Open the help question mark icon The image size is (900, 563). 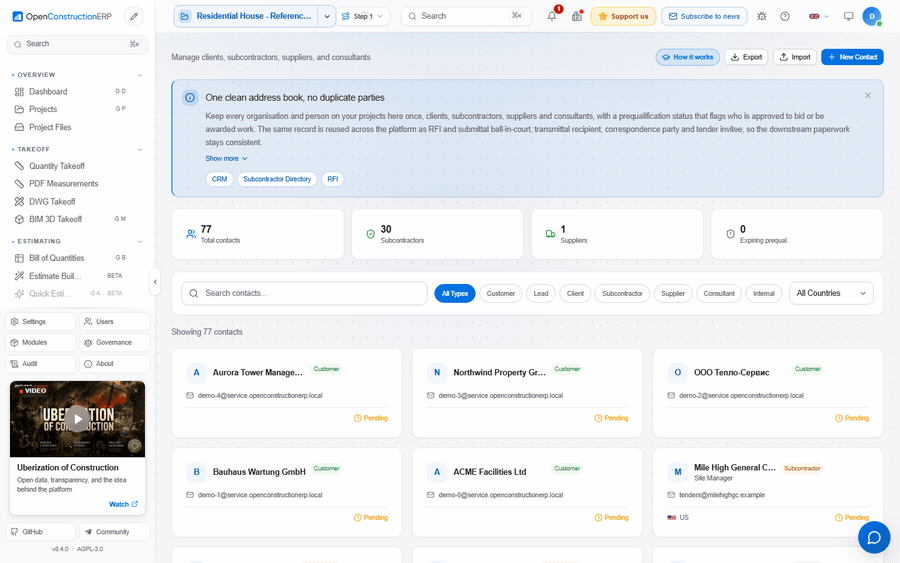point(785,16)
